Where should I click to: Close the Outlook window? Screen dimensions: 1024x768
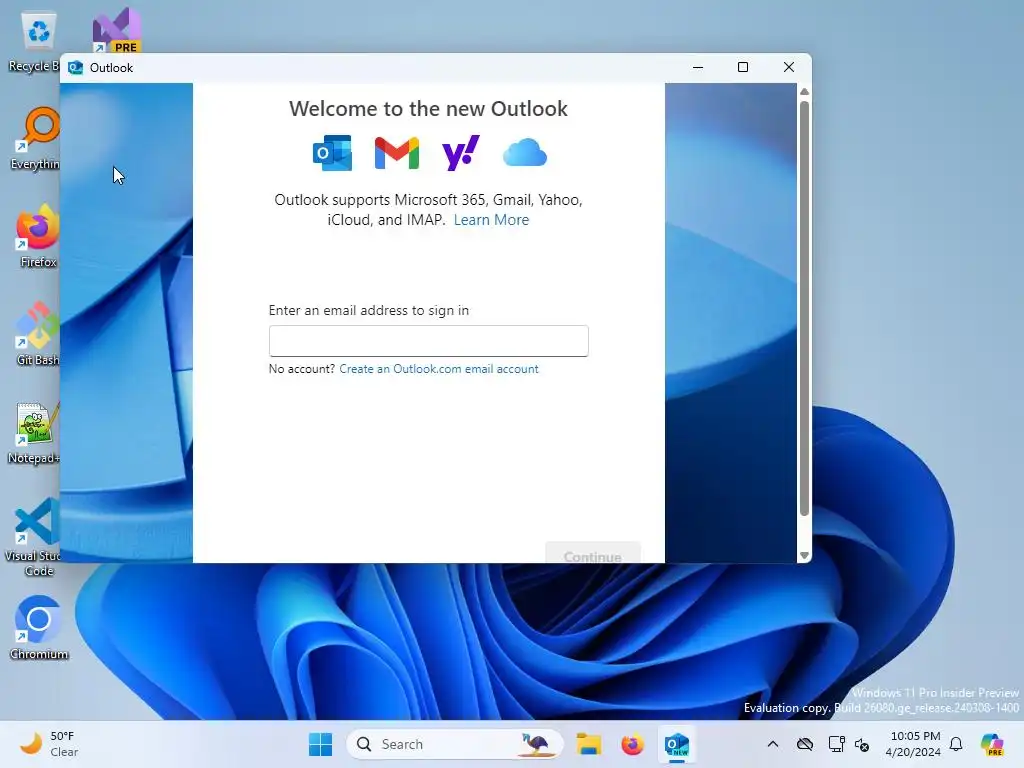point(788,67)
